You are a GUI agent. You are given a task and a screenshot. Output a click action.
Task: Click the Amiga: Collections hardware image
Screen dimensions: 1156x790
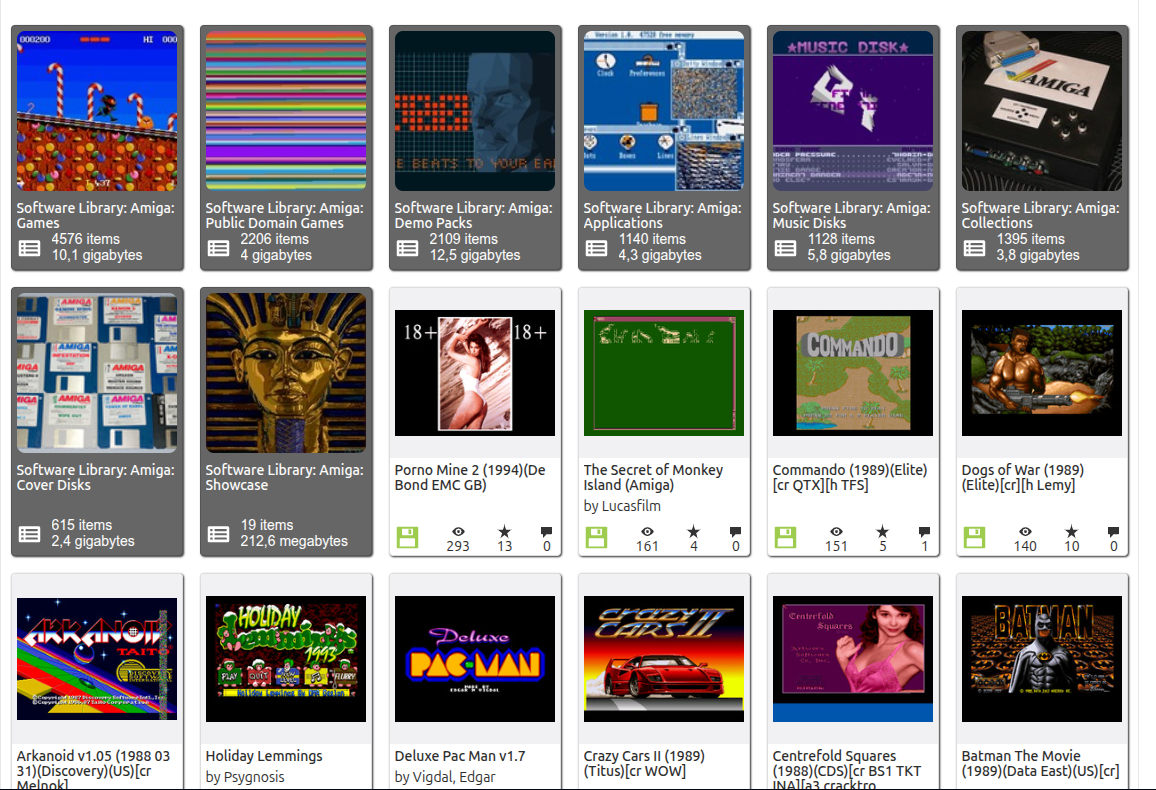(x=1042, y=110)
